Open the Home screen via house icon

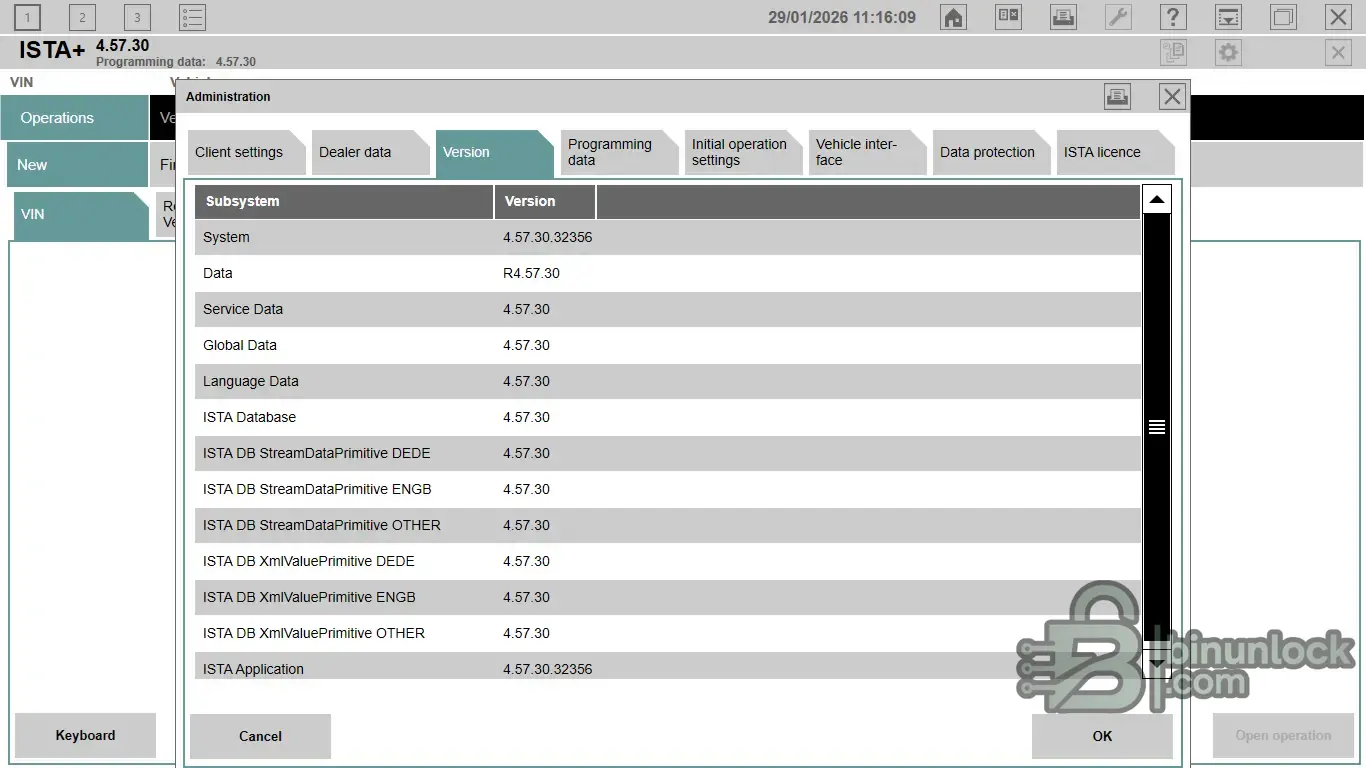coord(953,17)
